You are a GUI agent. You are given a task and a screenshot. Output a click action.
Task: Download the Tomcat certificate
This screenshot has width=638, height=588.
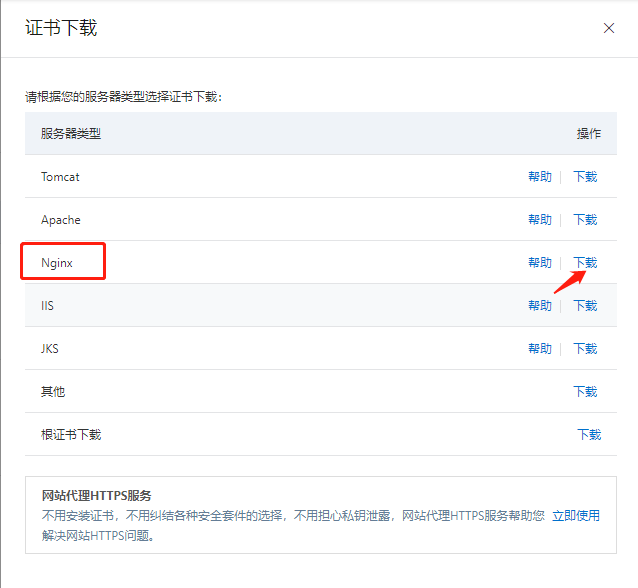pyautogui.click(x=585, y=177)
